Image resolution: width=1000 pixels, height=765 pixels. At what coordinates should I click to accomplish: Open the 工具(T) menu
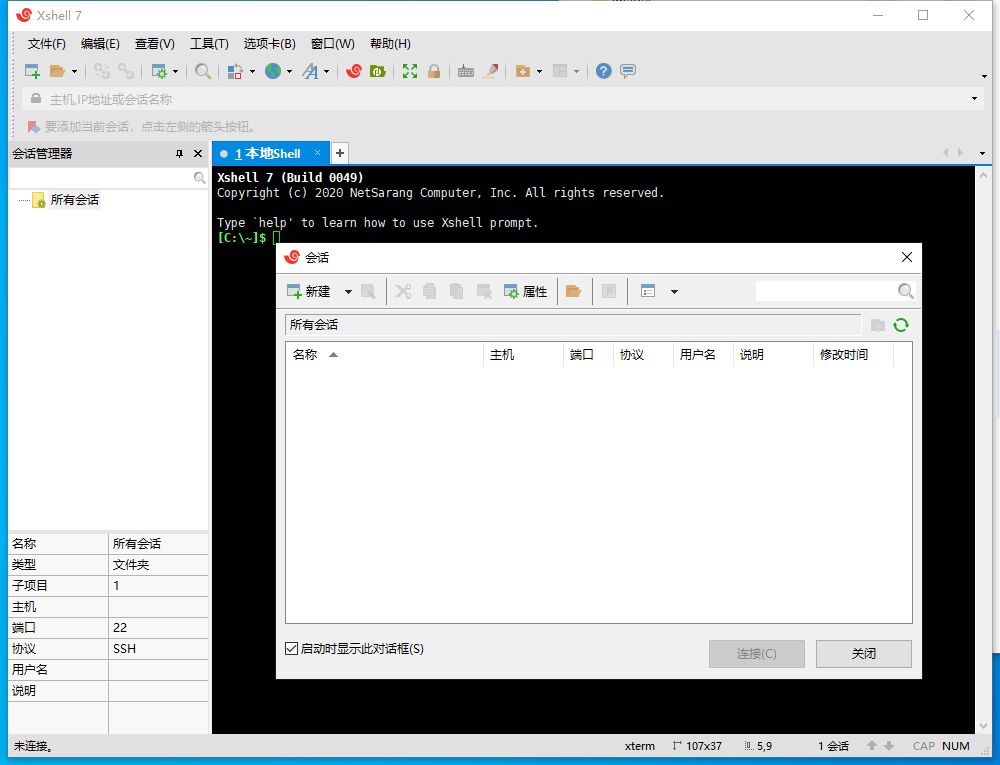tap(209, 43)
